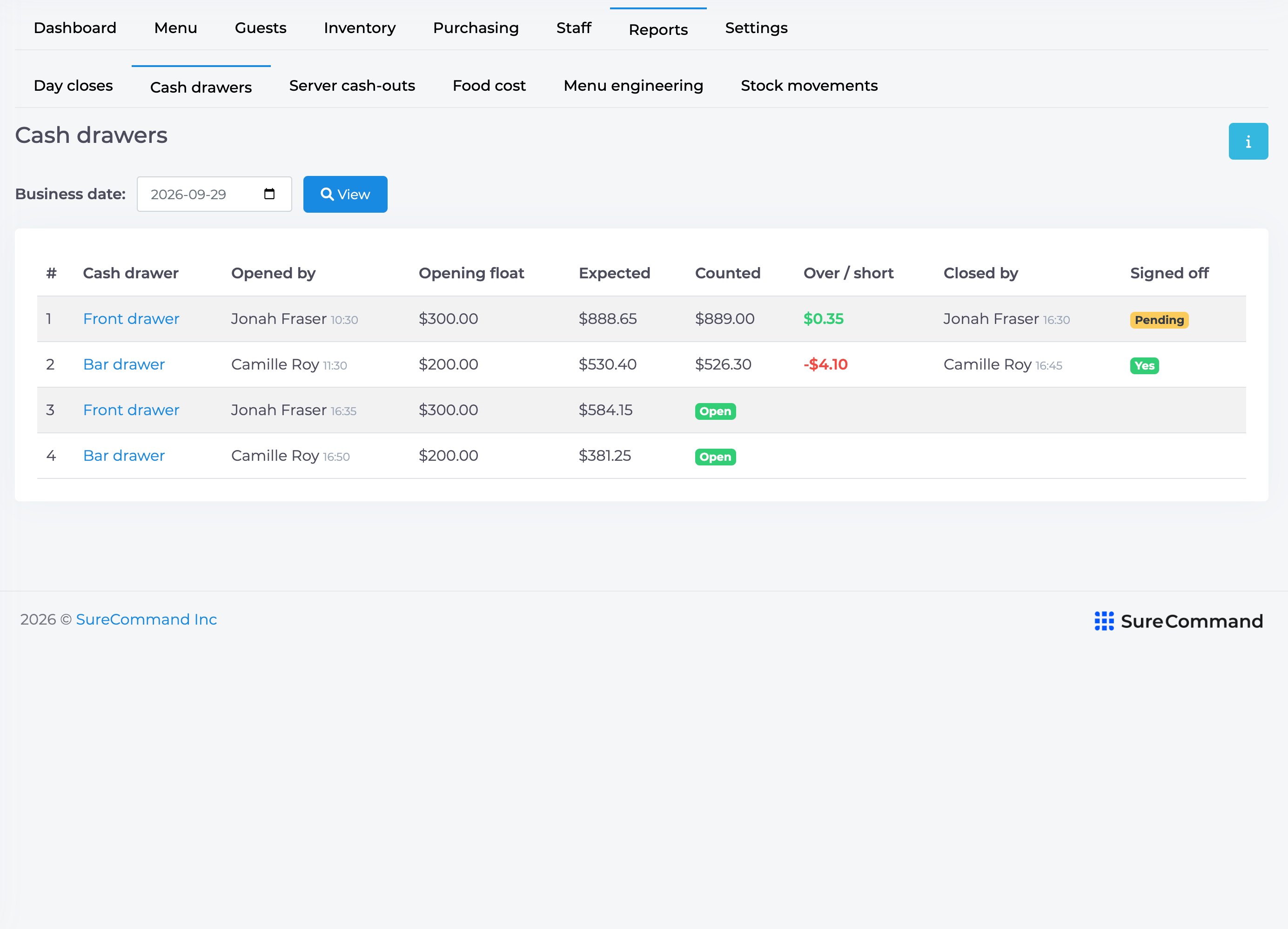Click the Pending sign-off badge
This screenshot has width=1288, height=929.
(1159, 320)
